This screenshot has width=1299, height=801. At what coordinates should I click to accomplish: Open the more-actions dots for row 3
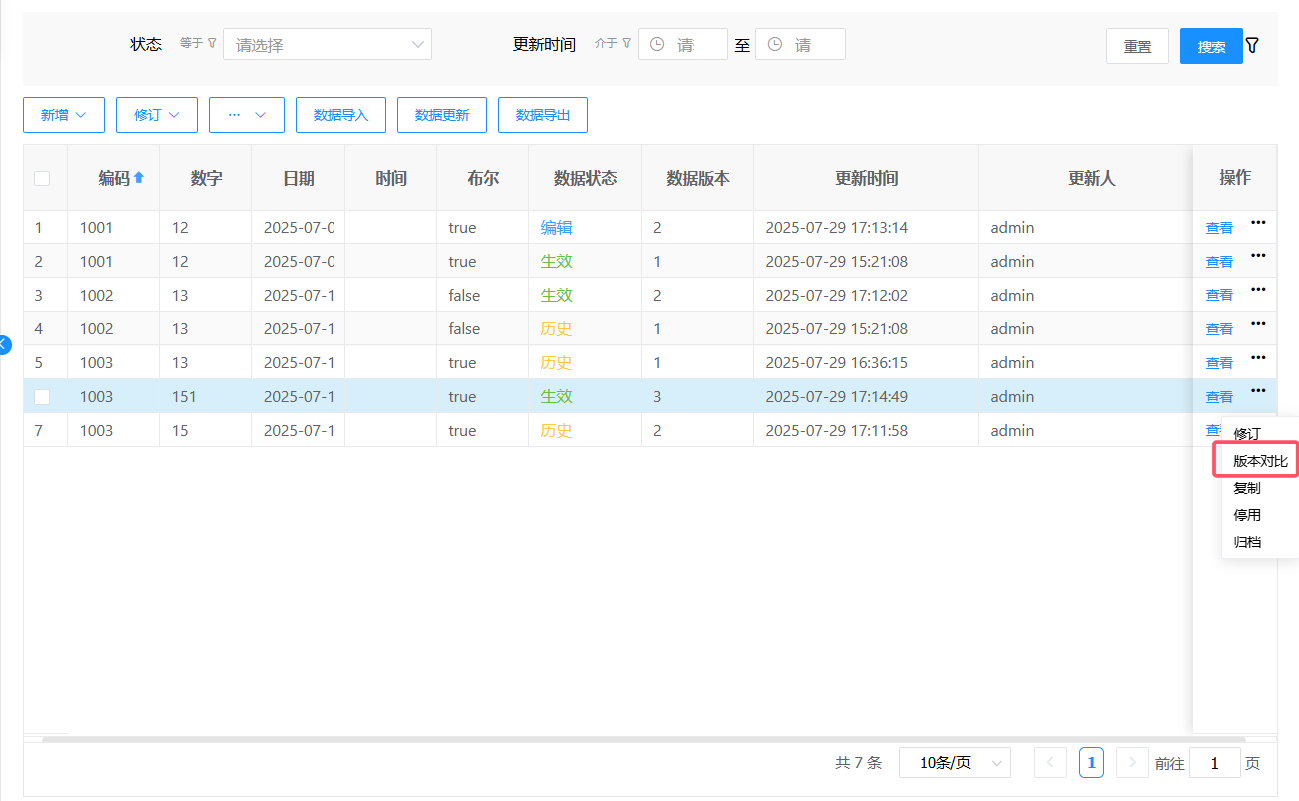point(1258,290)
